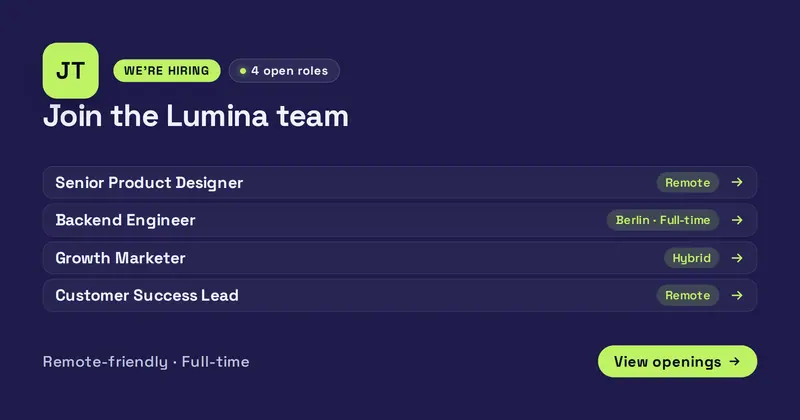This screenshot has width=800, height=420.
Task: Click the Remote tag on Senior Product Designer
Action: (x=687, y=182)
